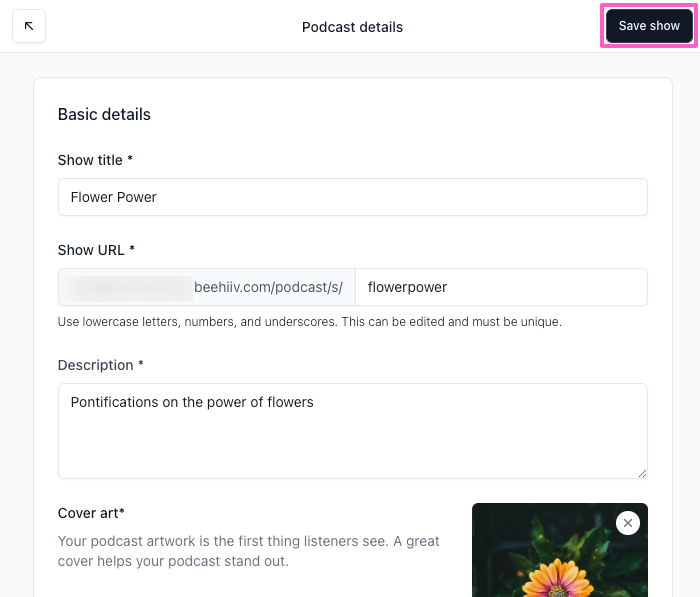Click the required asterisk beside Show title

click(x=131, y=160)
